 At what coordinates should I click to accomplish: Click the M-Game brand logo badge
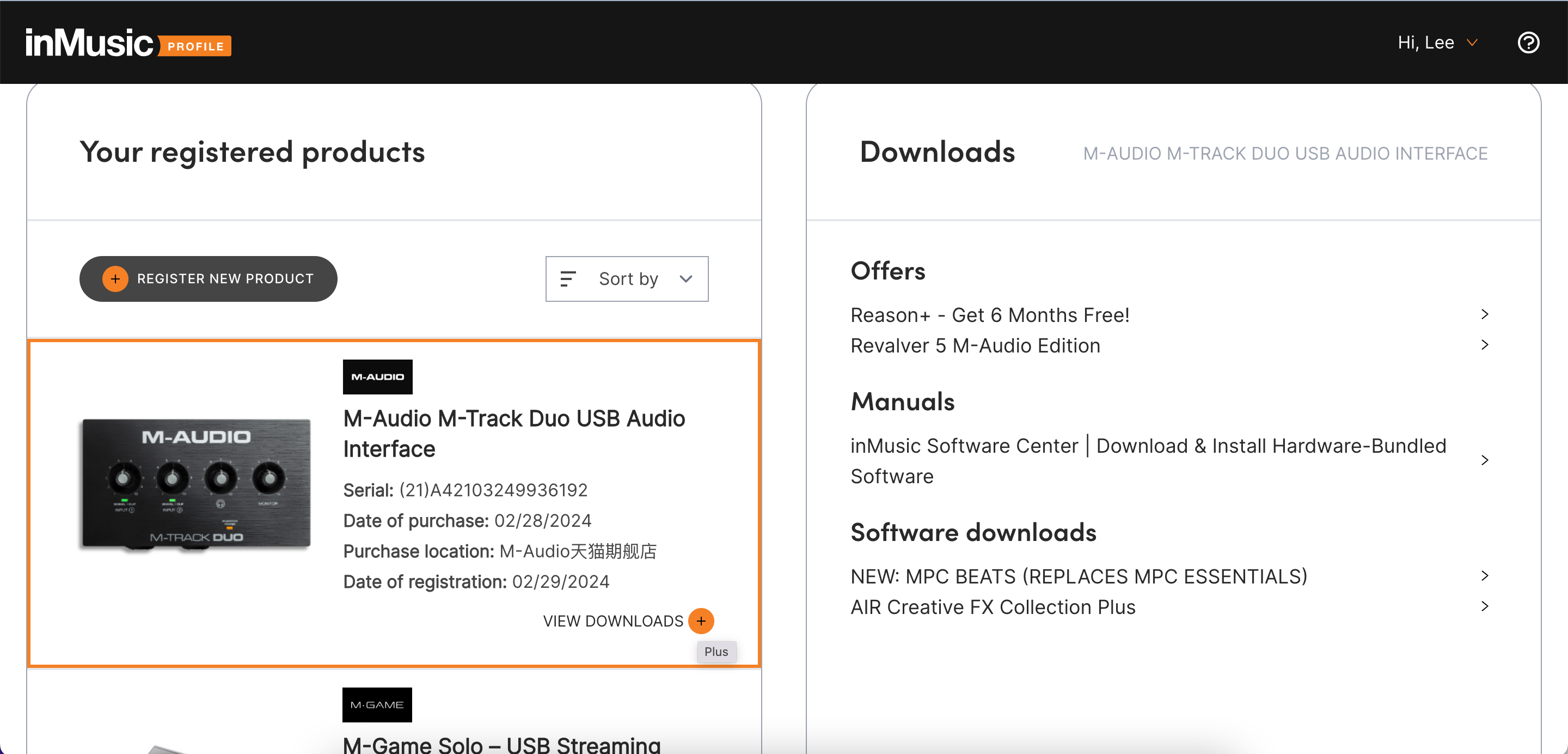click(377, 706)
